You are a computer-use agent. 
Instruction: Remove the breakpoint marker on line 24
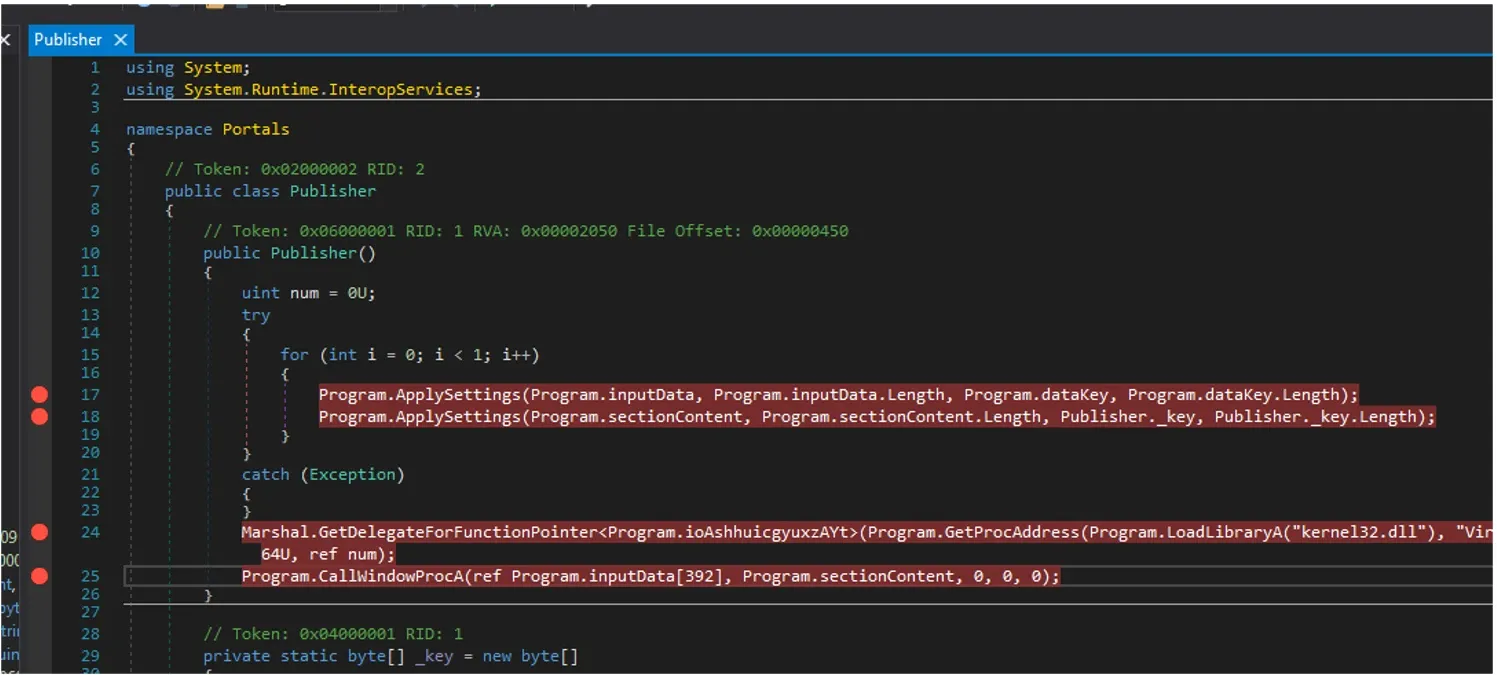40,532
